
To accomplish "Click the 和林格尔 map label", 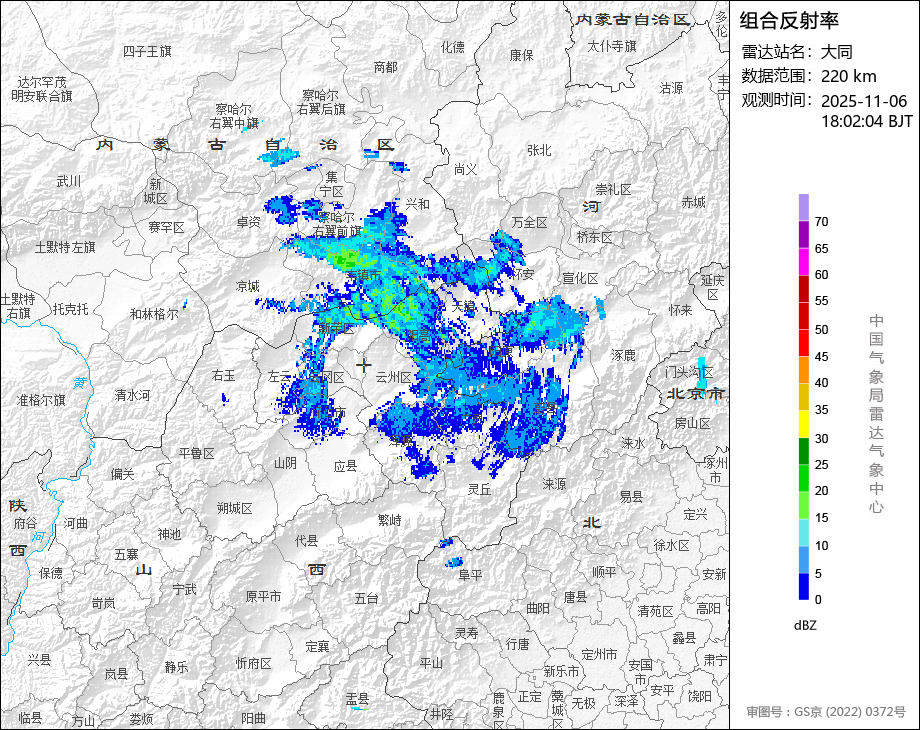I will coord(154,315).
